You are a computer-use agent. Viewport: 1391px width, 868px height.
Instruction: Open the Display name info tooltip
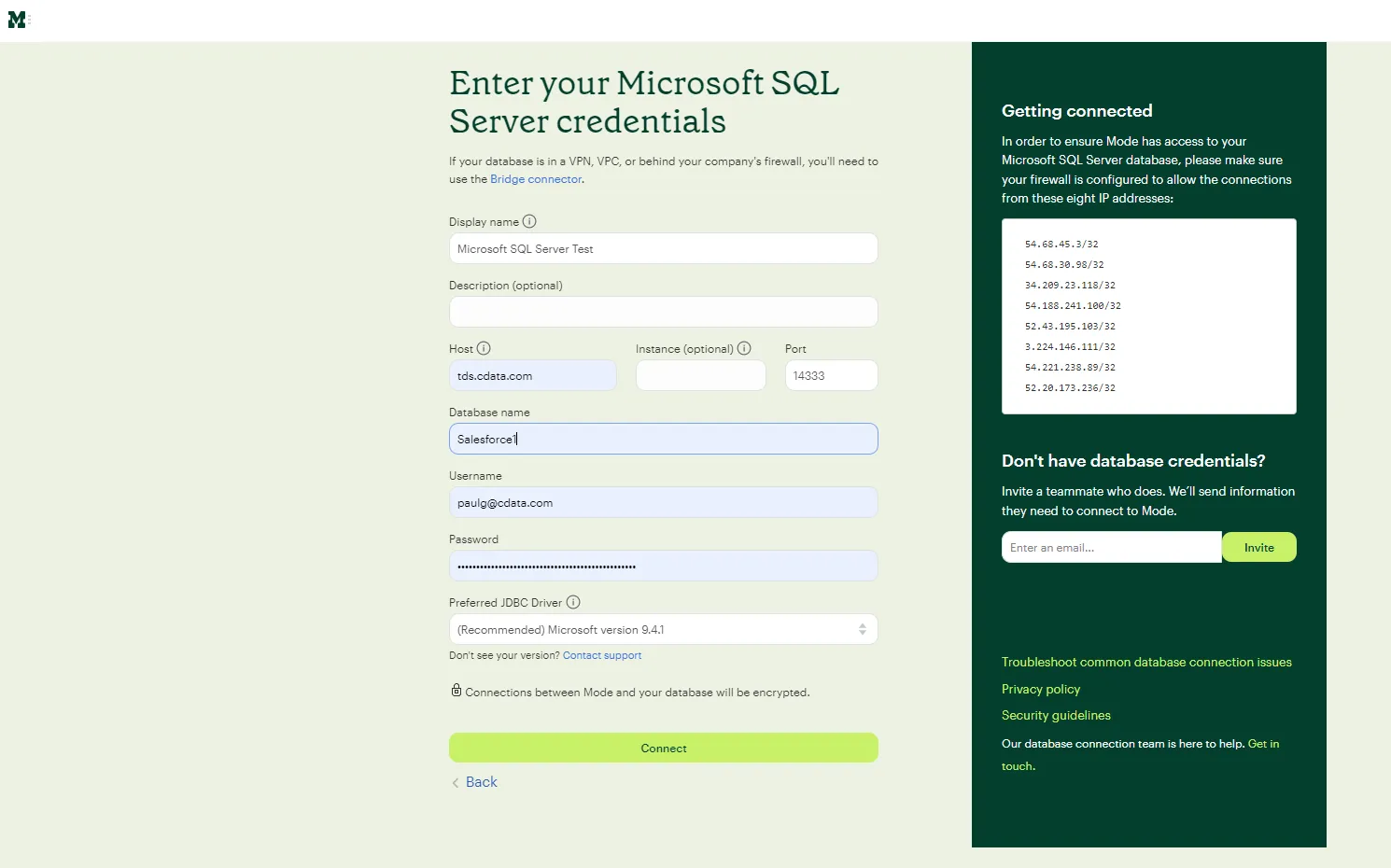(x=529, y=221)
